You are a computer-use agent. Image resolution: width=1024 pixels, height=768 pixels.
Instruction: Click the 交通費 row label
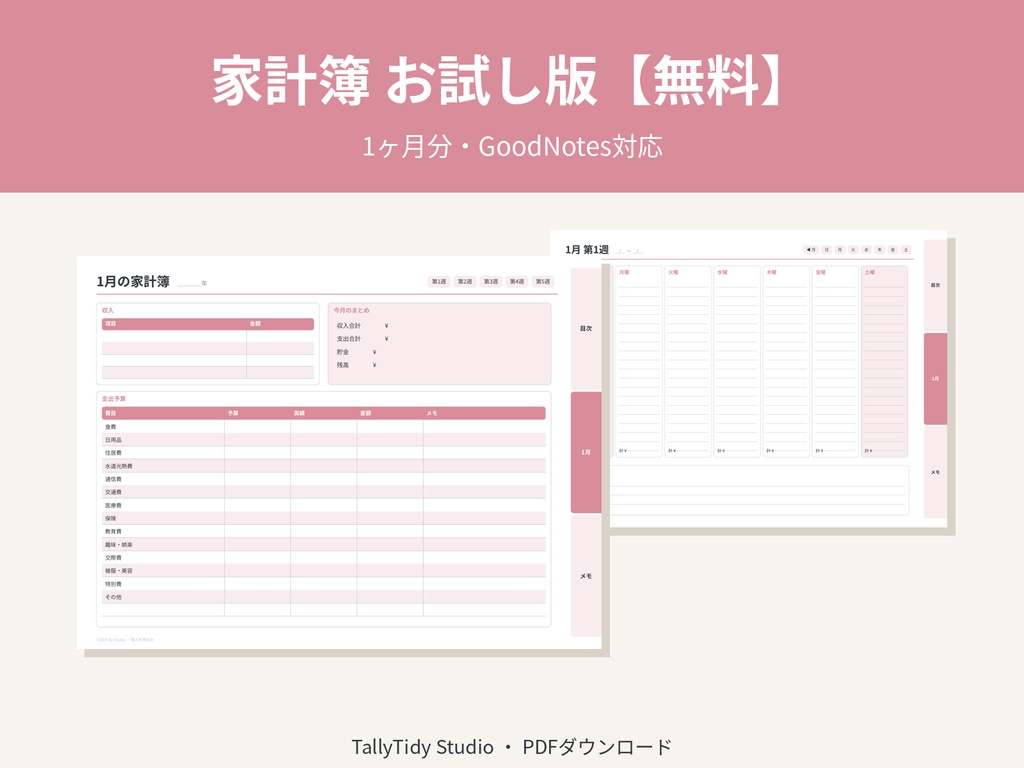click(114, 492)
